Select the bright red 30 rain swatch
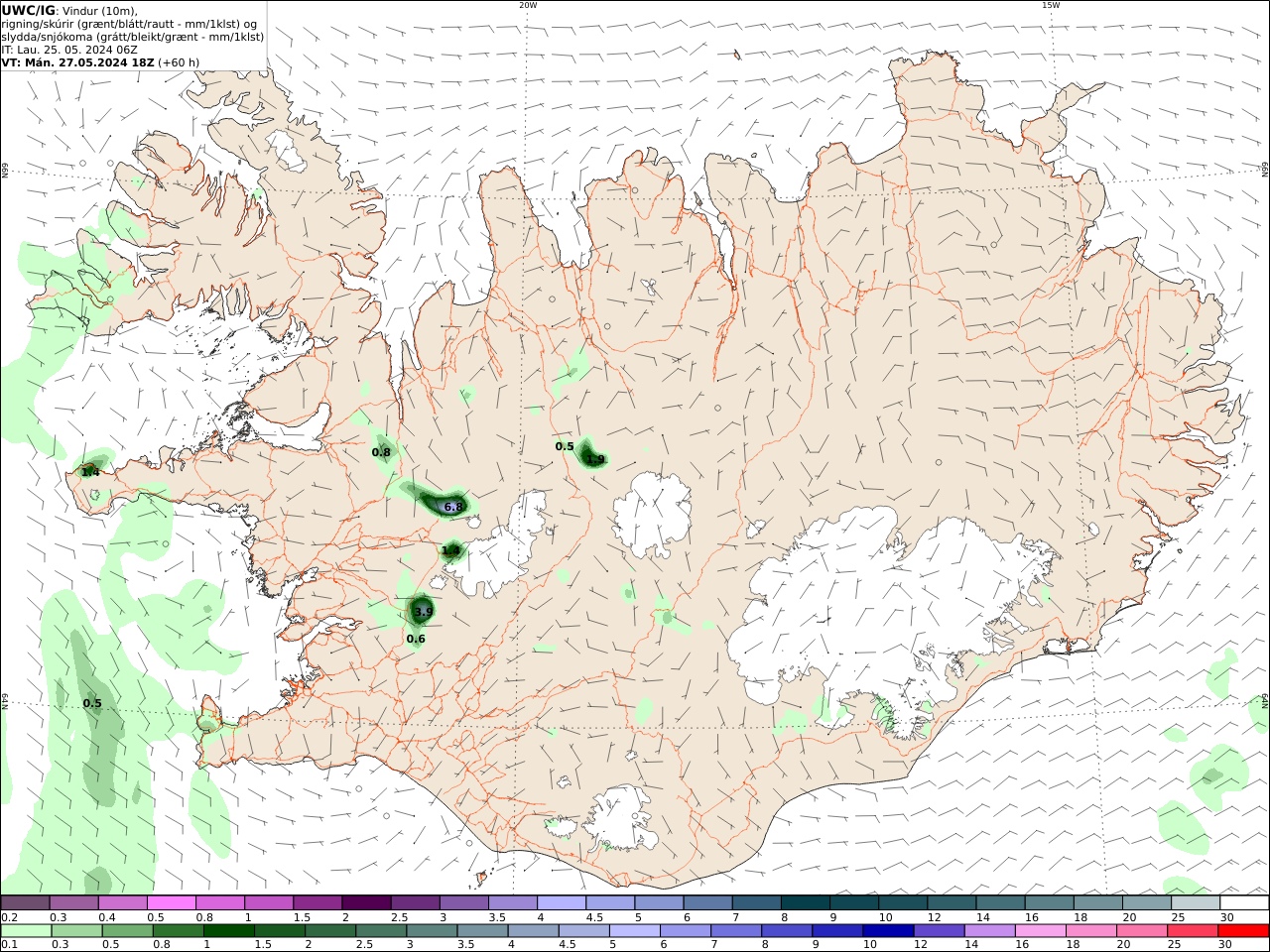The width and height of the screenshot is (1270, 952). coord(1242,931)
